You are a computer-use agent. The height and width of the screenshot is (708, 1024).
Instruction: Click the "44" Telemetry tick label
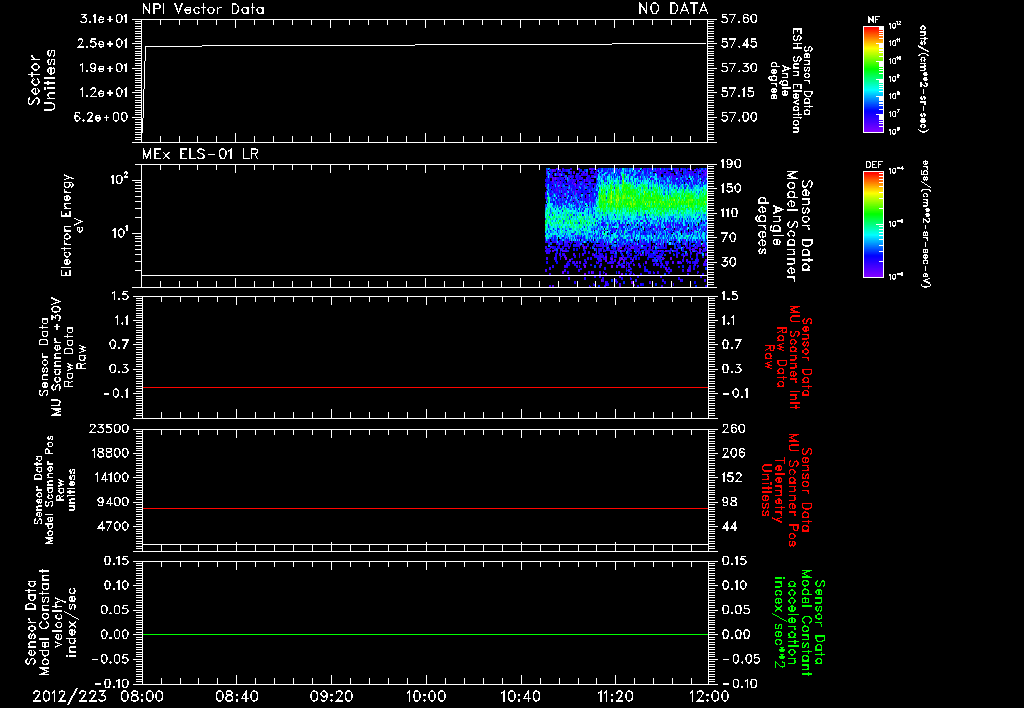pos(729,526)
